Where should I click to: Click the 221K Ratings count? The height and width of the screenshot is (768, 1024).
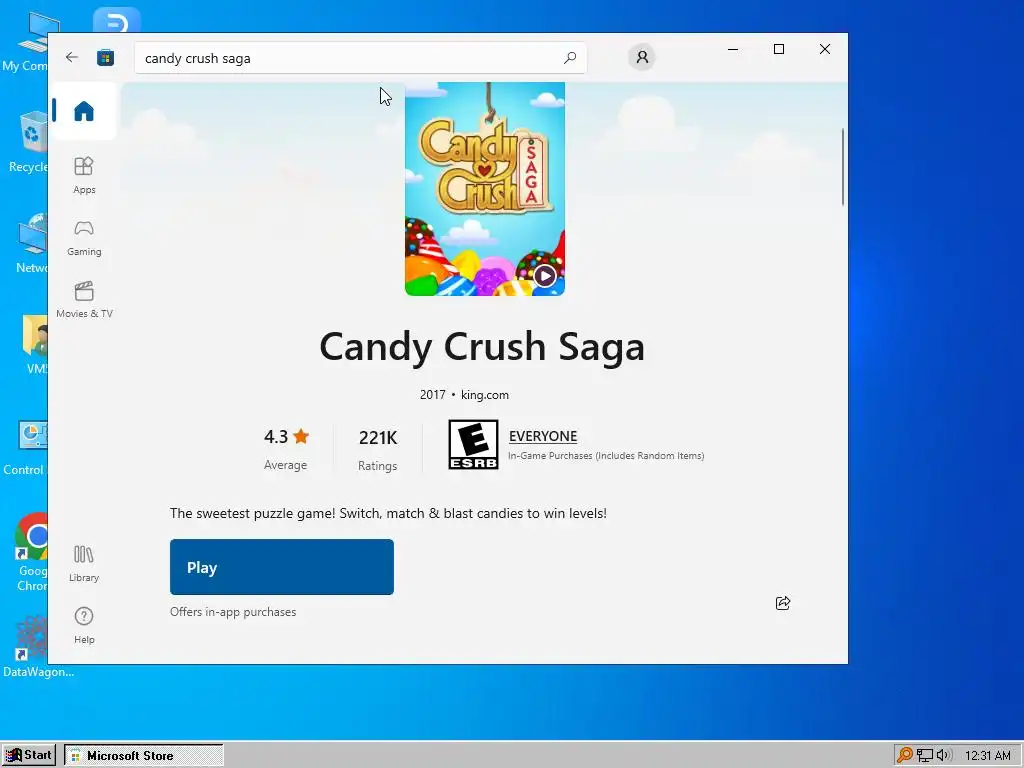click(x=377, y=449)
